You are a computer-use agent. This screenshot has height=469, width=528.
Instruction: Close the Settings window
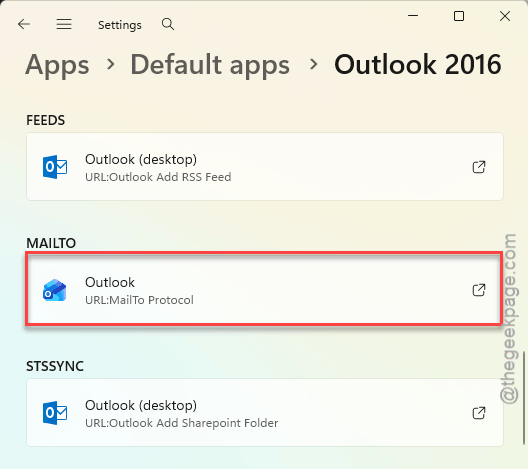click(x=505, y=16)
